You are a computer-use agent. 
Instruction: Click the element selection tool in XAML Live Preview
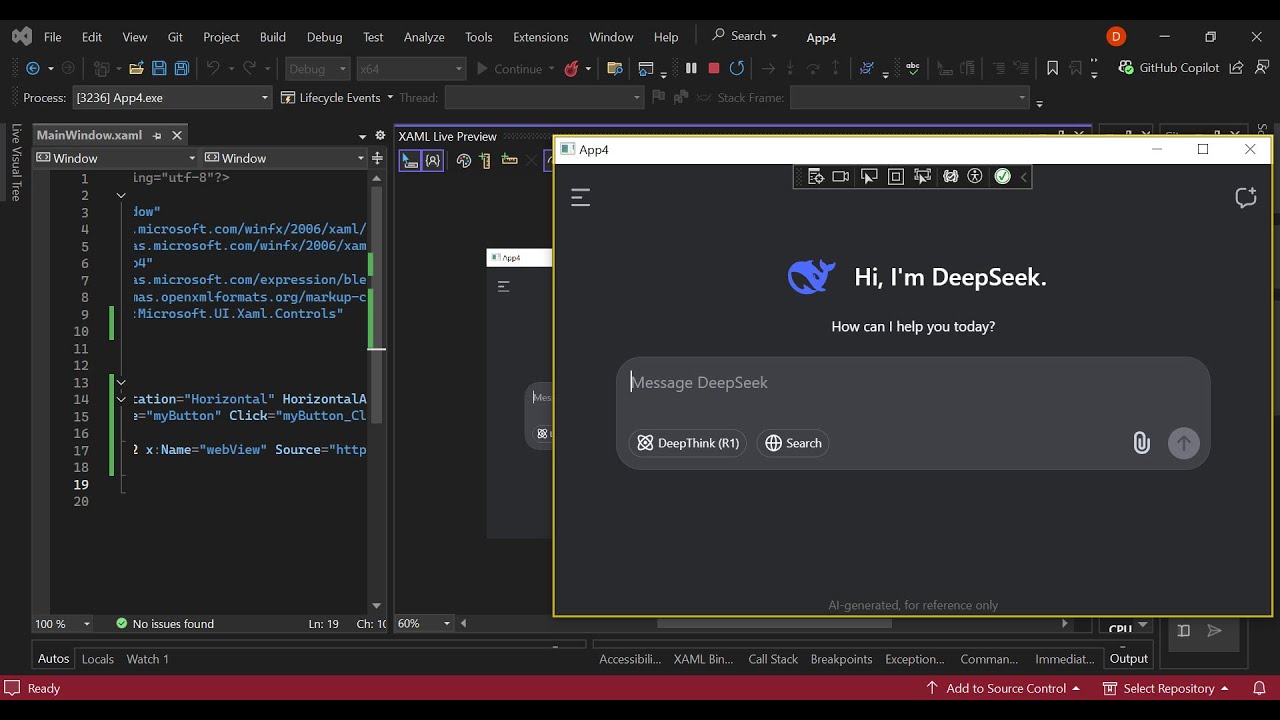coord(410,160)
